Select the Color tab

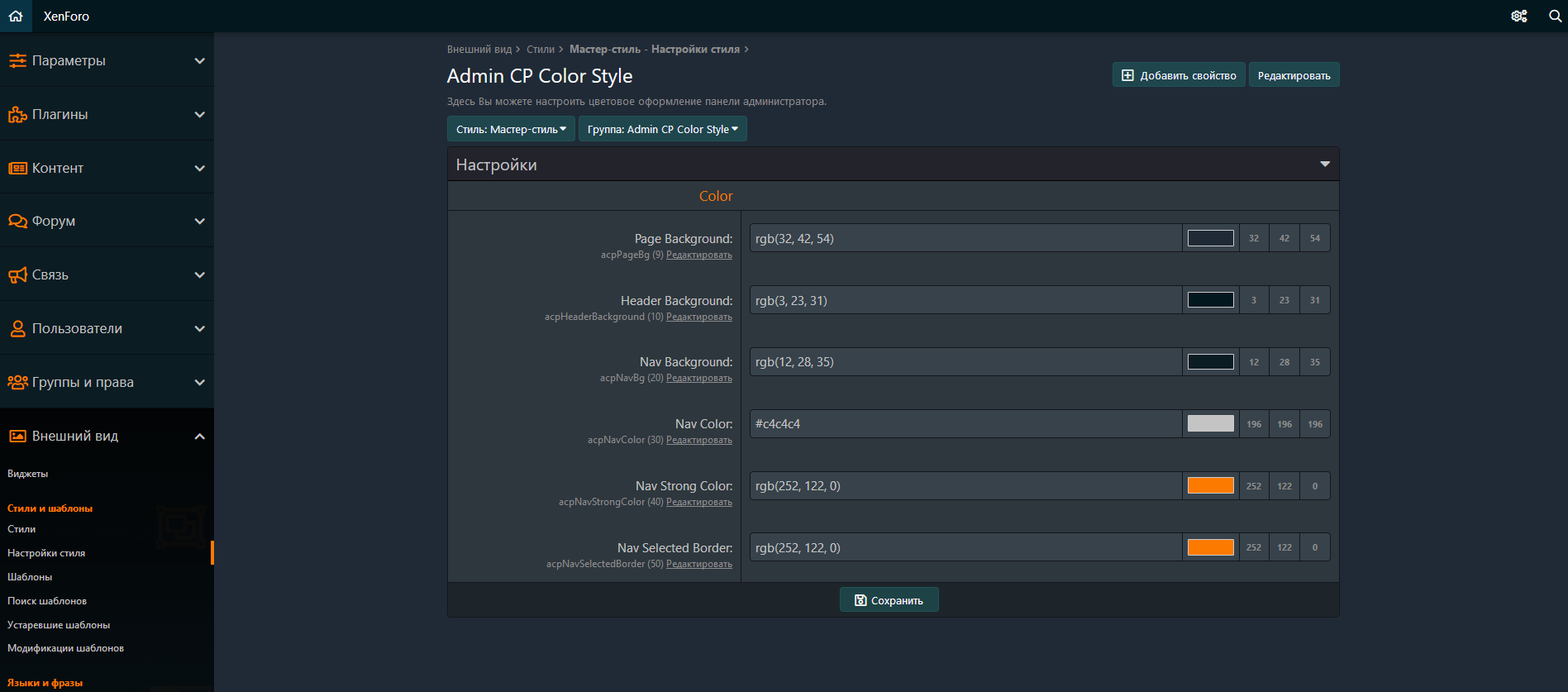716,196
